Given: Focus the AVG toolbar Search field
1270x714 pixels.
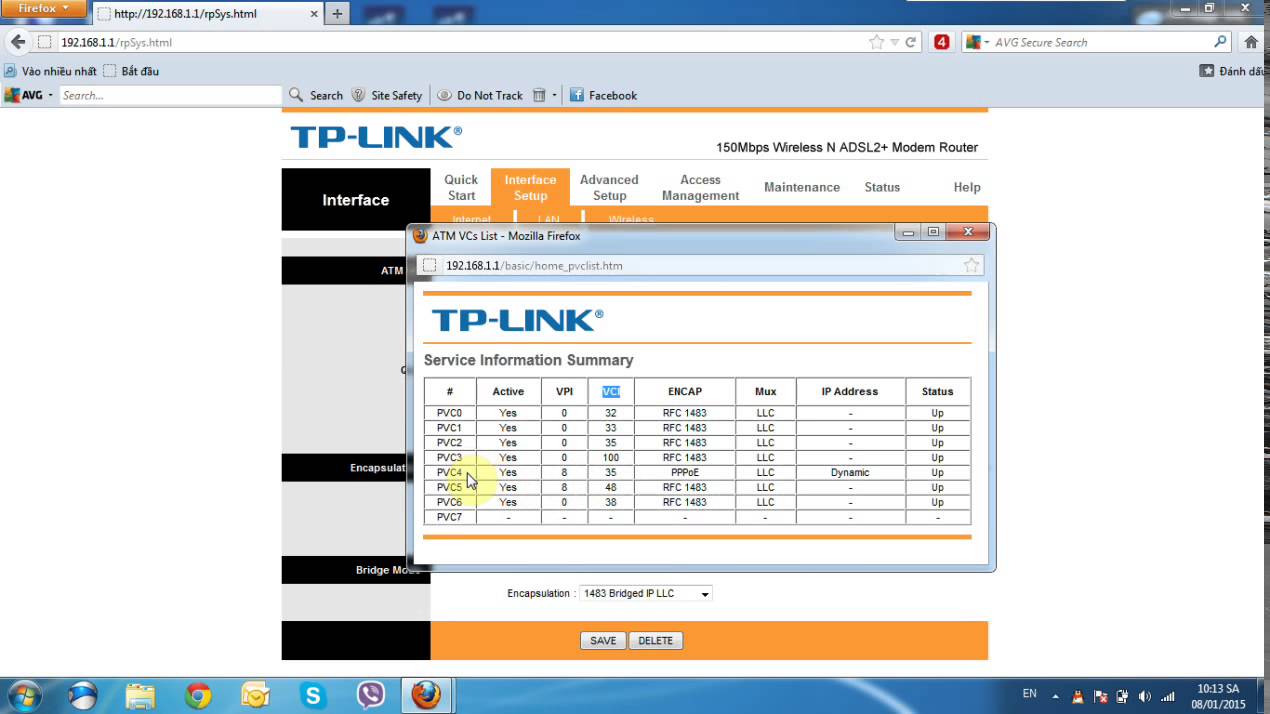Looking at the screenshot, I should [x=170, y=95].
